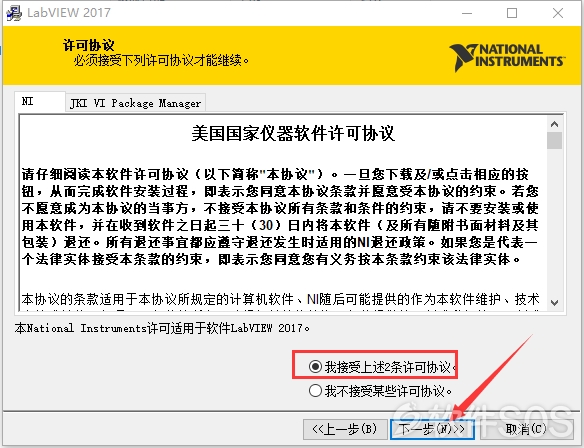
Task: Click the 美国国家仪器软件许可协议 heading
Action: 293,134
